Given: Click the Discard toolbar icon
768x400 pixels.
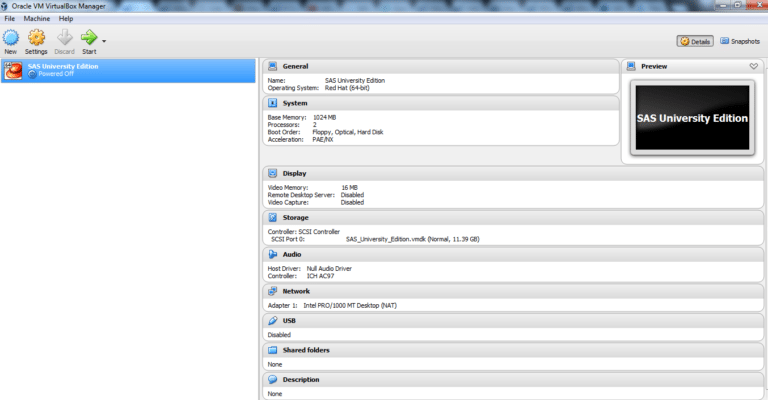Looking at the screenshot, I should pos(64,38).
